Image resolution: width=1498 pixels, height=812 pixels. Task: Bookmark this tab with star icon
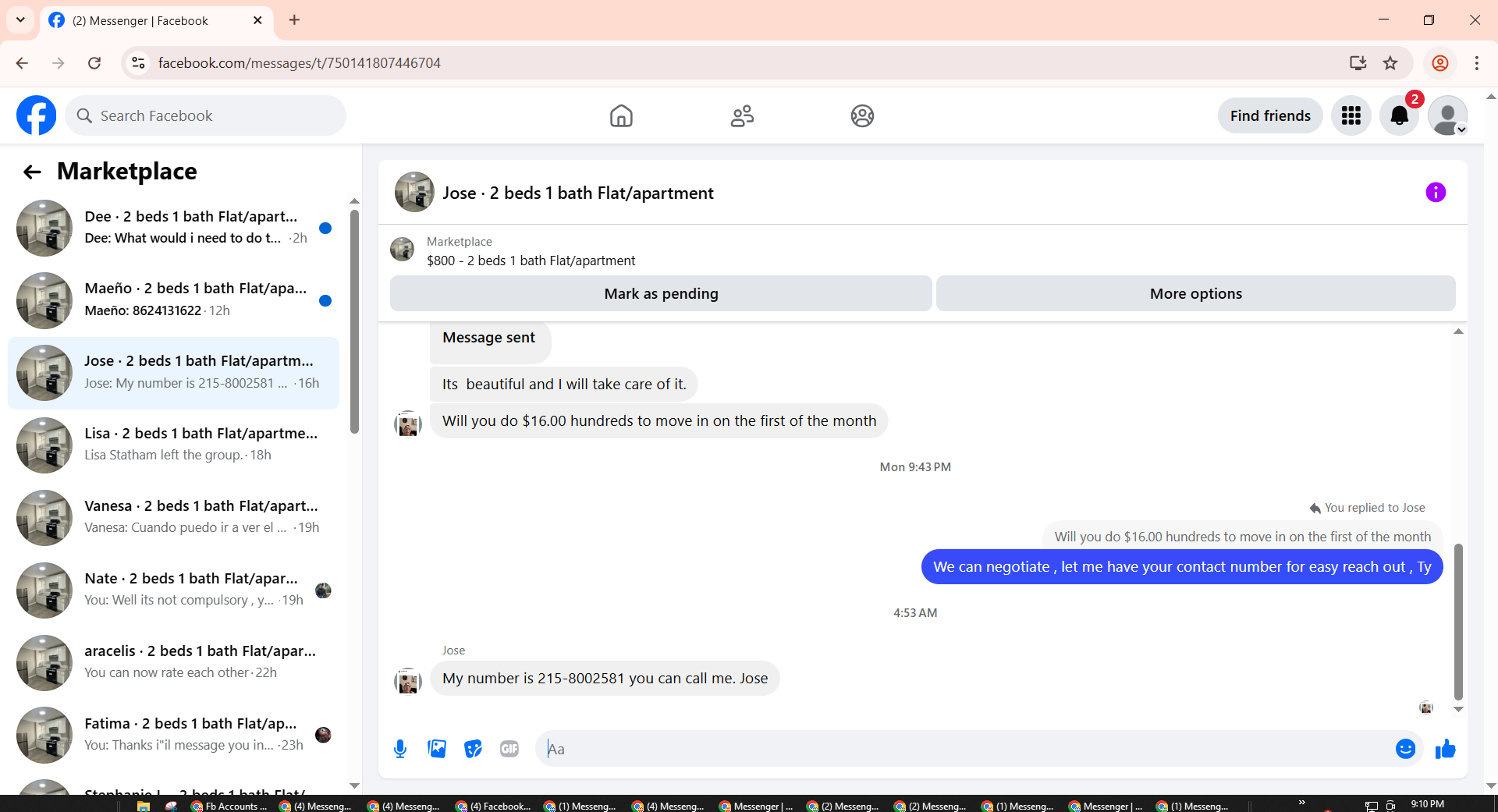(1390, 63)
